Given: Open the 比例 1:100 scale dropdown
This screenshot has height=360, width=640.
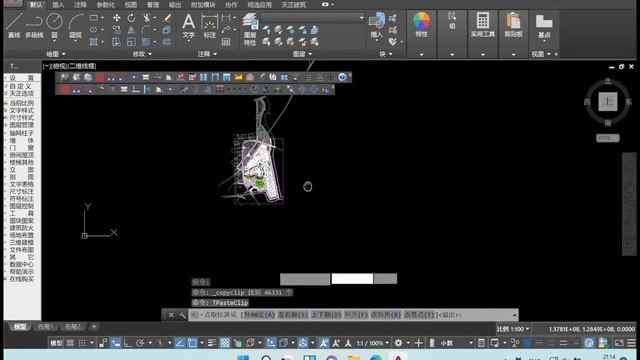Looking at the screenshot, I should pos(513,329).
